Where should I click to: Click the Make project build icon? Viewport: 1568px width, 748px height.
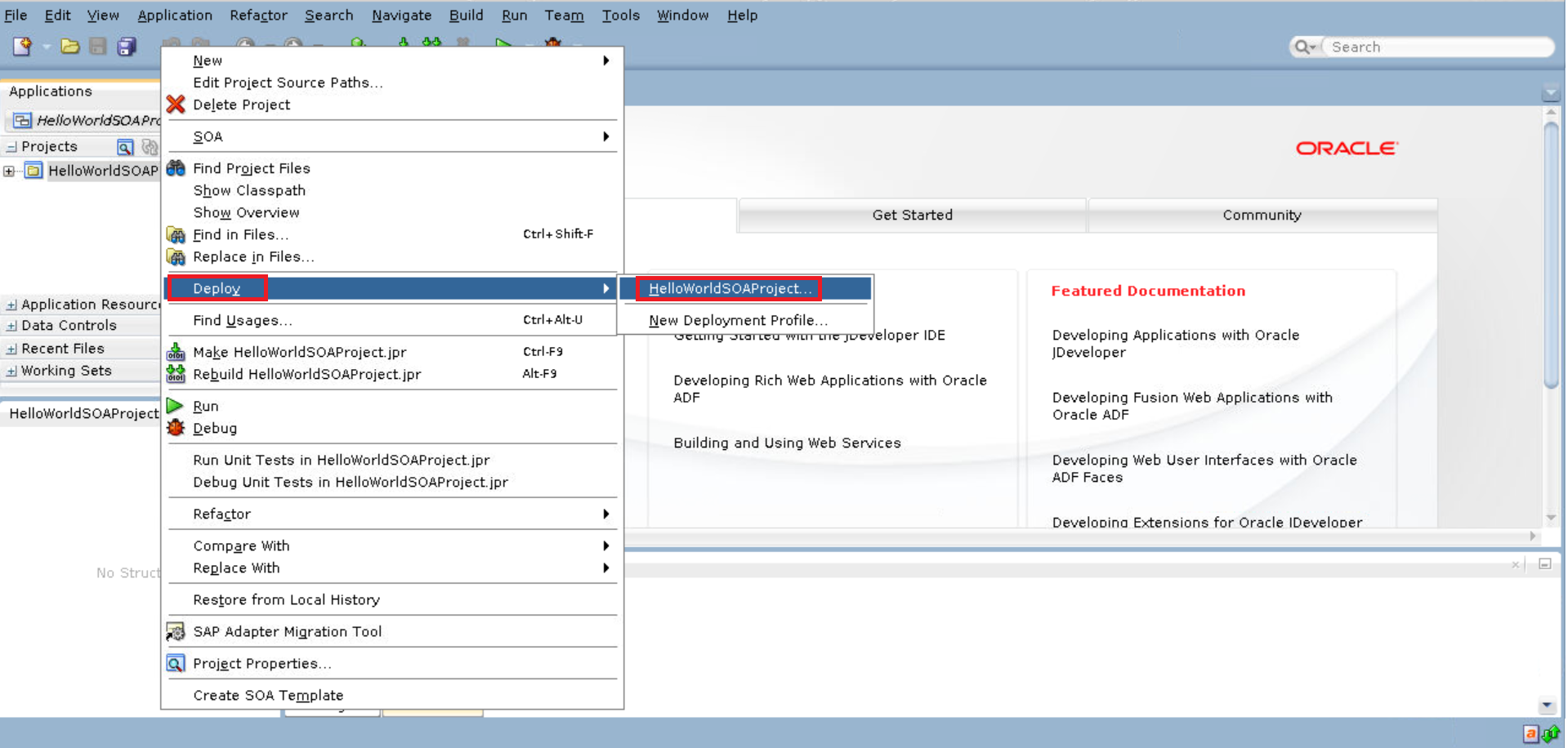(176, 352)
